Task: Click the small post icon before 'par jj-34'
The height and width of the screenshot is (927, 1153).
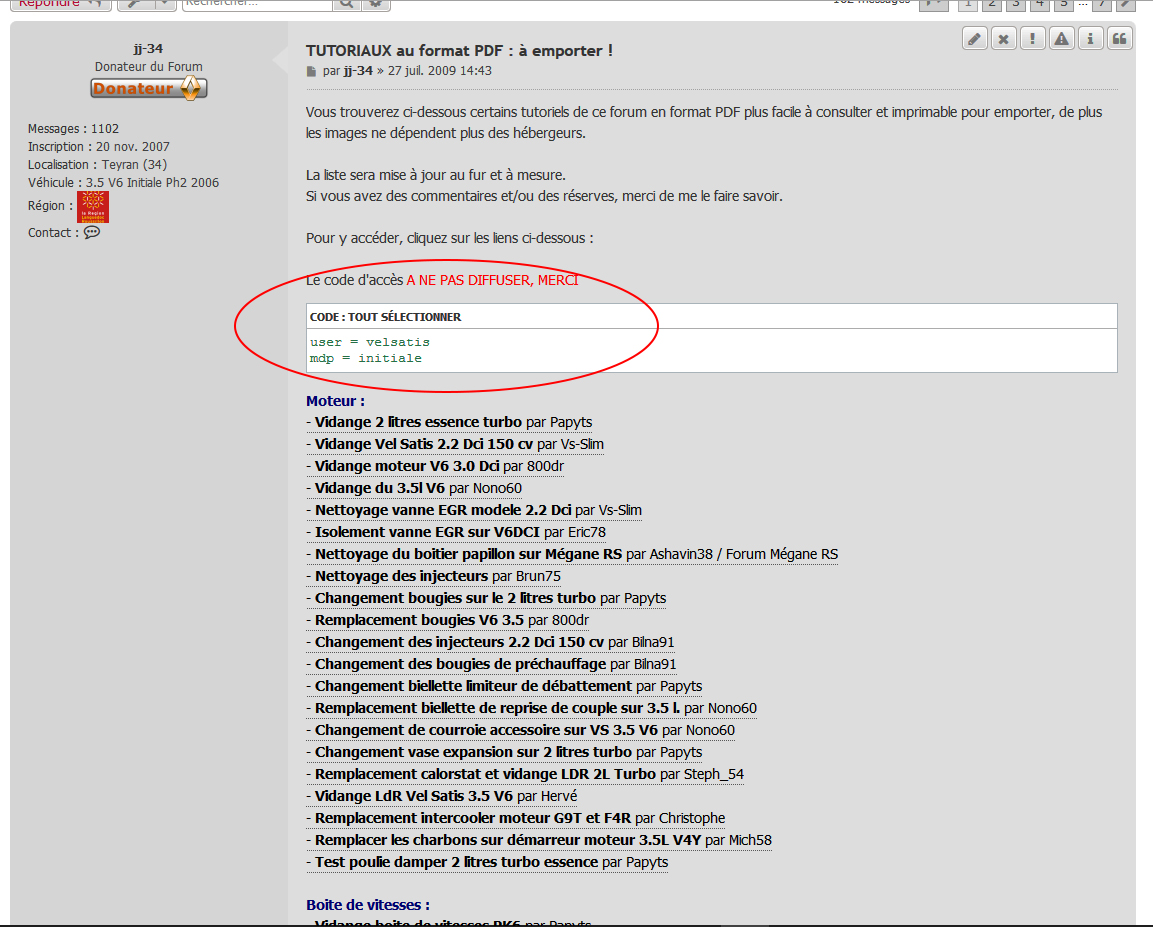Action: tap(311, 72)
